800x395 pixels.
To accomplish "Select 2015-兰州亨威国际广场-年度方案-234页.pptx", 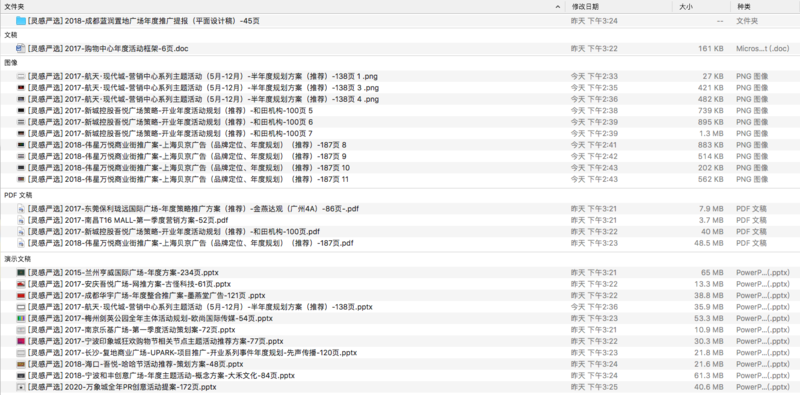I will click(123, 273).
